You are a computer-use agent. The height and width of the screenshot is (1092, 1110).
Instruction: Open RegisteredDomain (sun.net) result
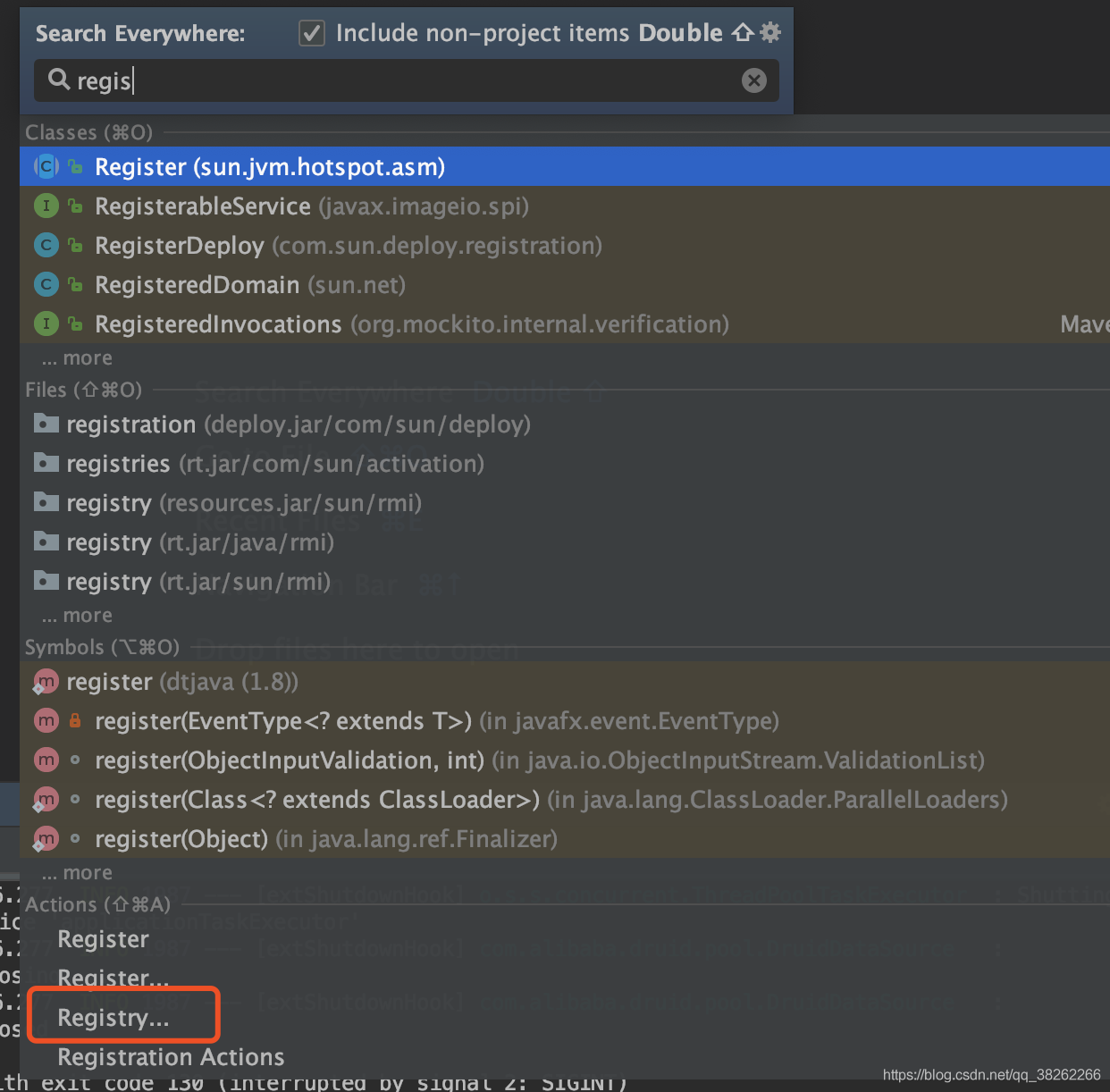click(565, 284)
